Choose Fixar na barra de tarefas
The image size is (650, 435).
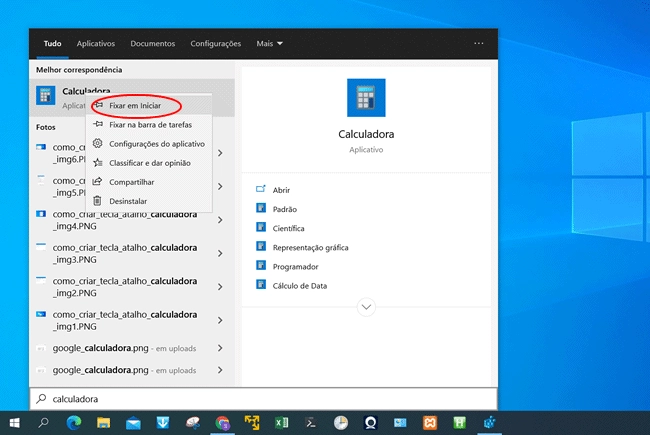click(149, 124)
